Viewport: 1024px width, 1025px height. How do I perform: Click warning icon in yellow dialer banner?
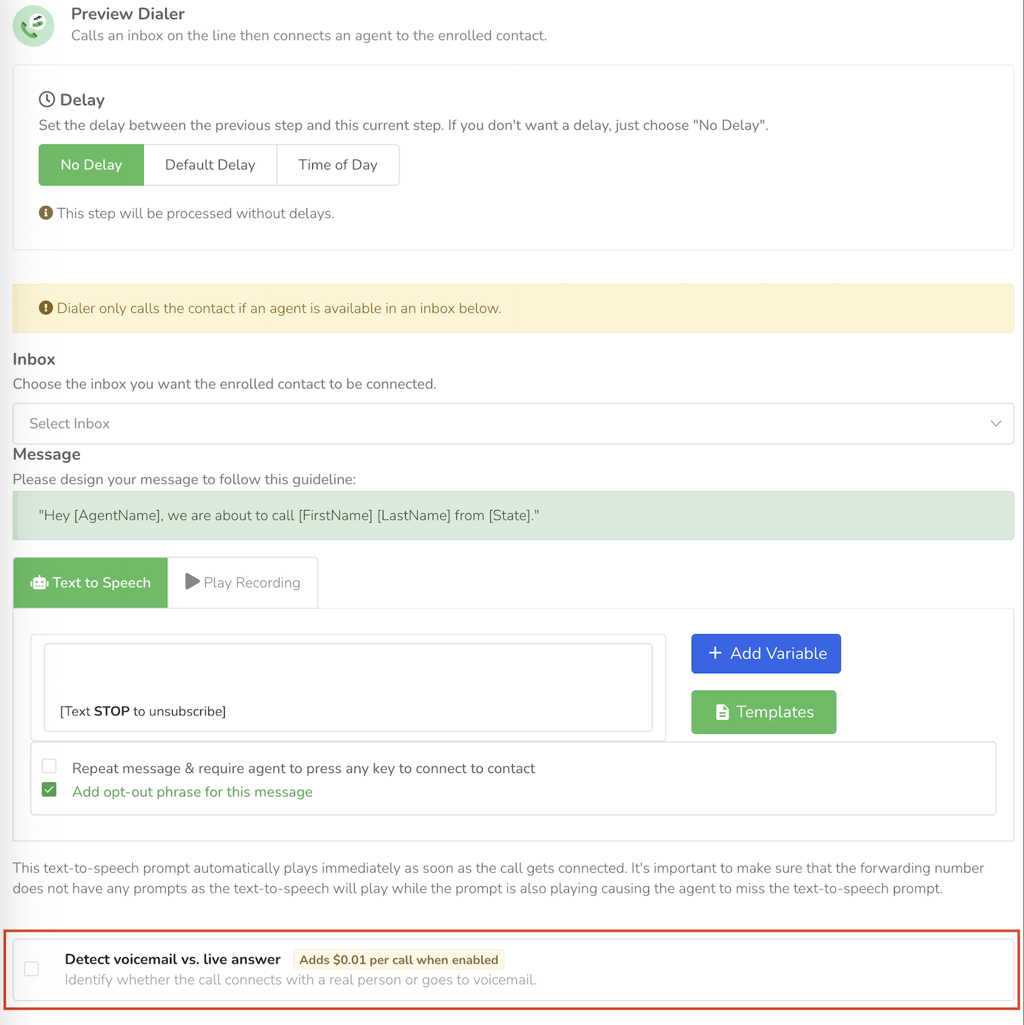(x=46, y=308)
